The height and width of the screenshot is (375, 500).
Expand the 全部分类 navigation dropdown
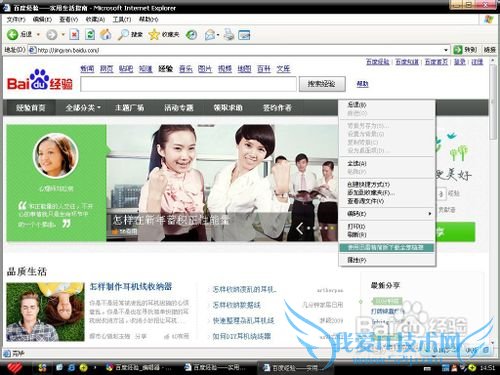(99, 108)
